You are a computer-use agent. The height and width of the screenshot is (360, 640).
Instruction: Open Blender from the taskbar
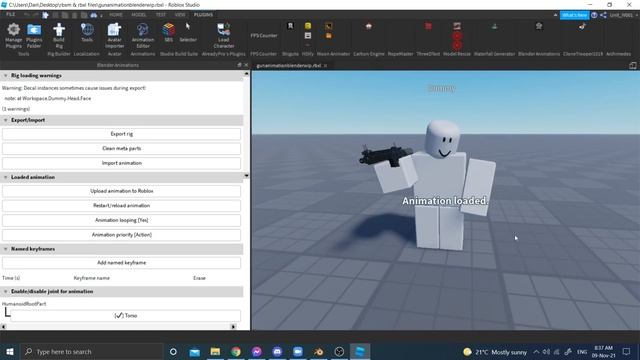[318, 351]
